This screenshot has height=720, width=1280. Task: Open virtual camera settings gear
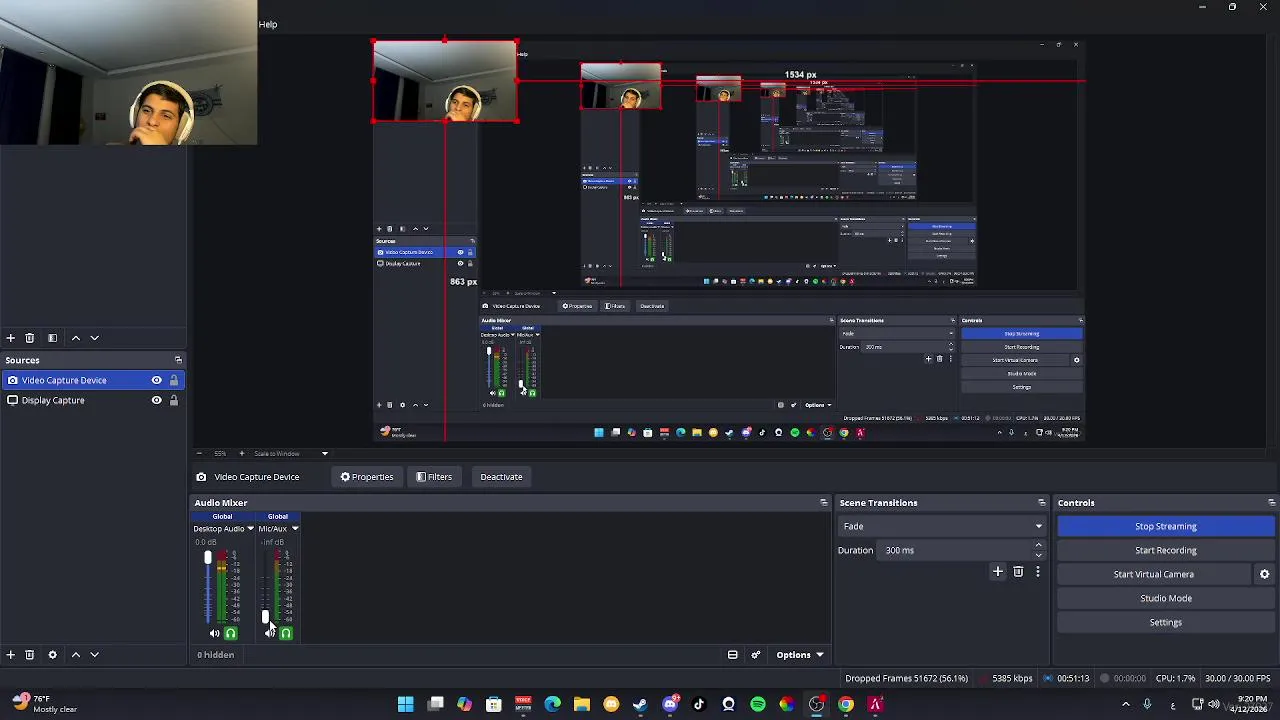tap(1264, 574)
